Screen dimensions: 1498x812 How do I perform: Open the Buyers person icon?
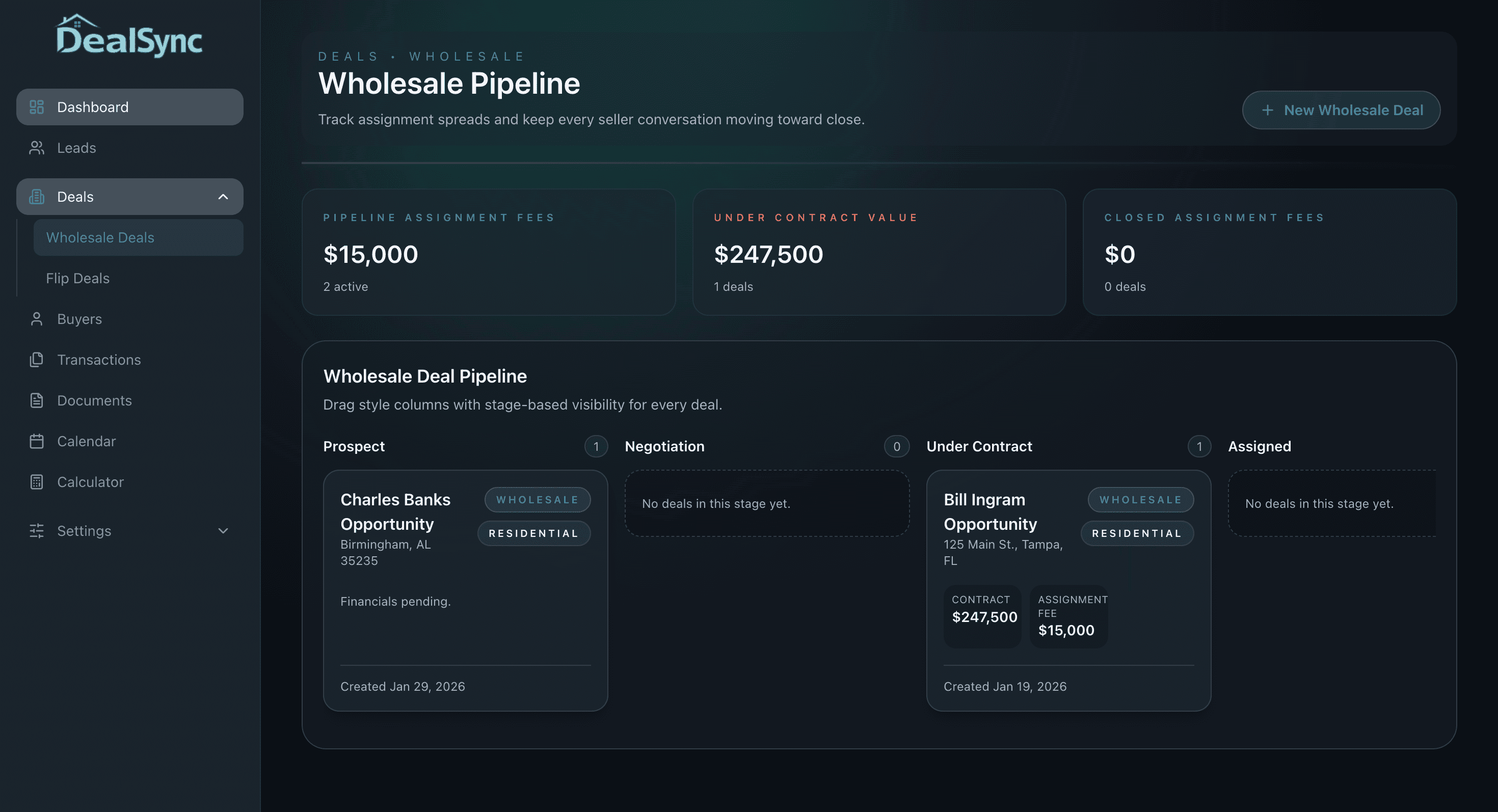pos(37,318)
